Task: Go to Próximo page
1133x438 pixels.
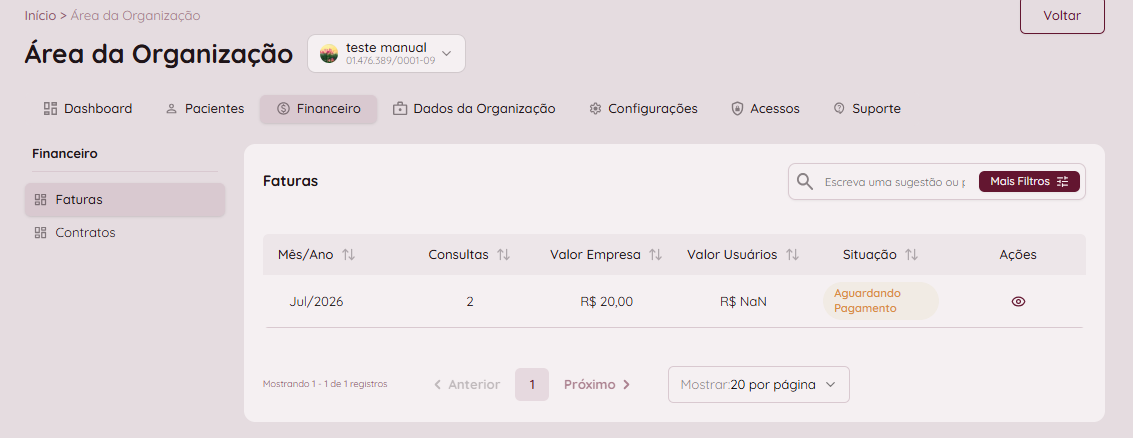Action: (597, 385)
